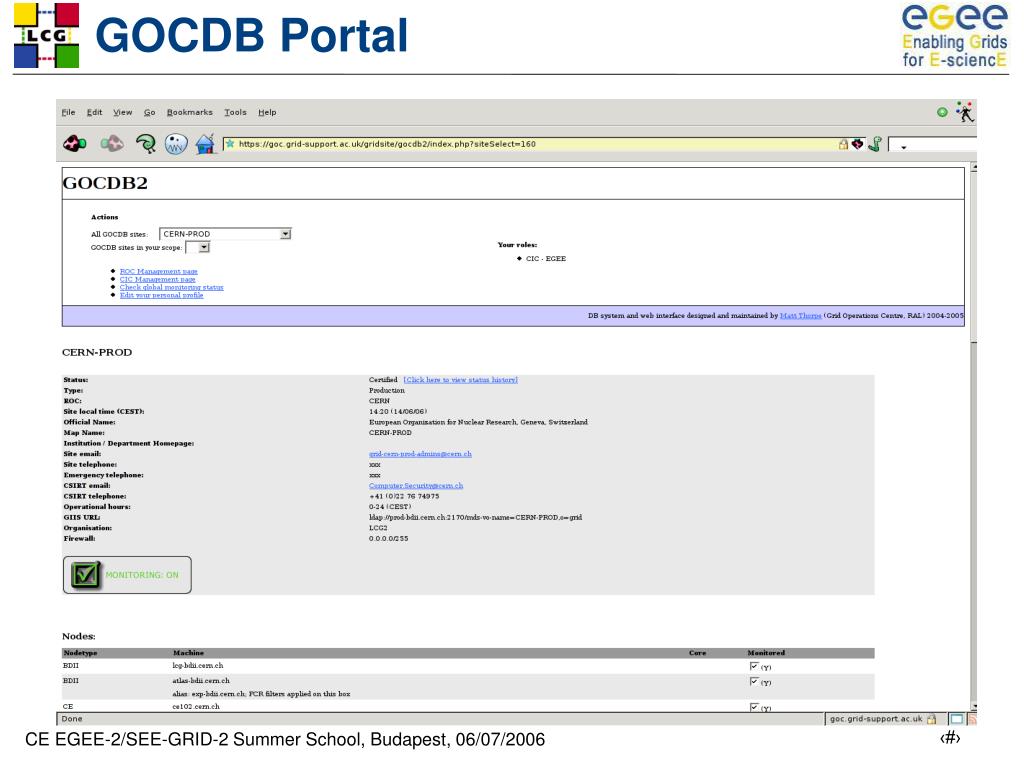The width and height of the screenshot is (1024, 768).
Task: Click the star bookmark icon in address bar
Action: coord(230,144)
